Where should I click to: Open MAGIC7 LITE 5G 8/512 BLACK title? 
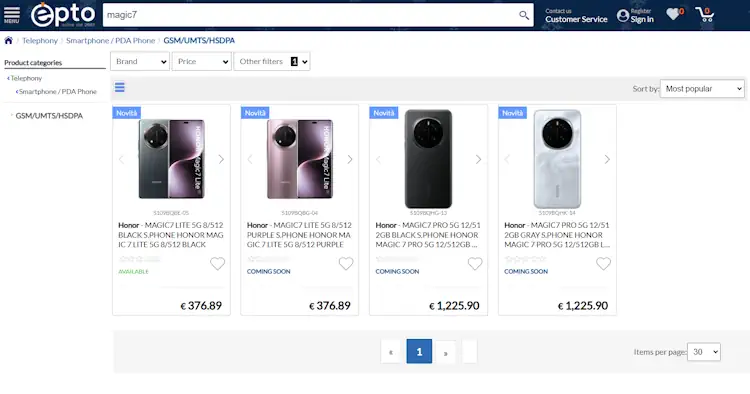pos(171,235)
